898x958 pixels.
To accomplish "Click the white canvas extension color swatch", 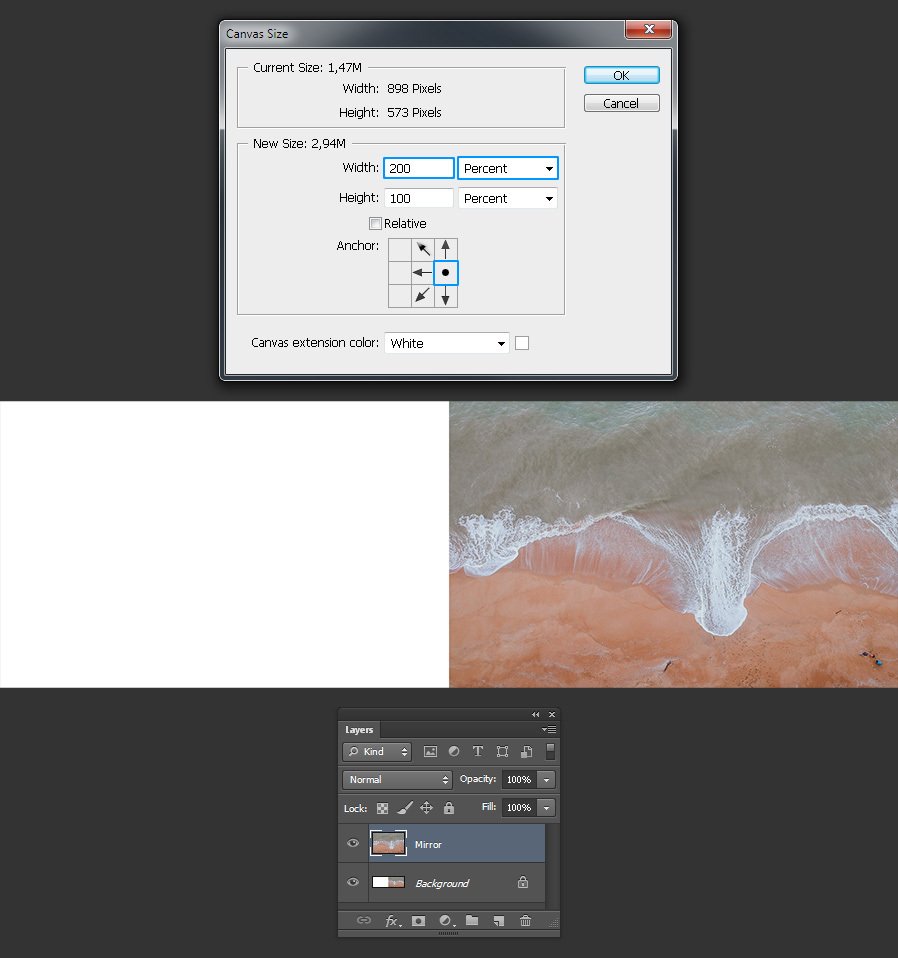I will pyautogui.click(x=522, y=343).
